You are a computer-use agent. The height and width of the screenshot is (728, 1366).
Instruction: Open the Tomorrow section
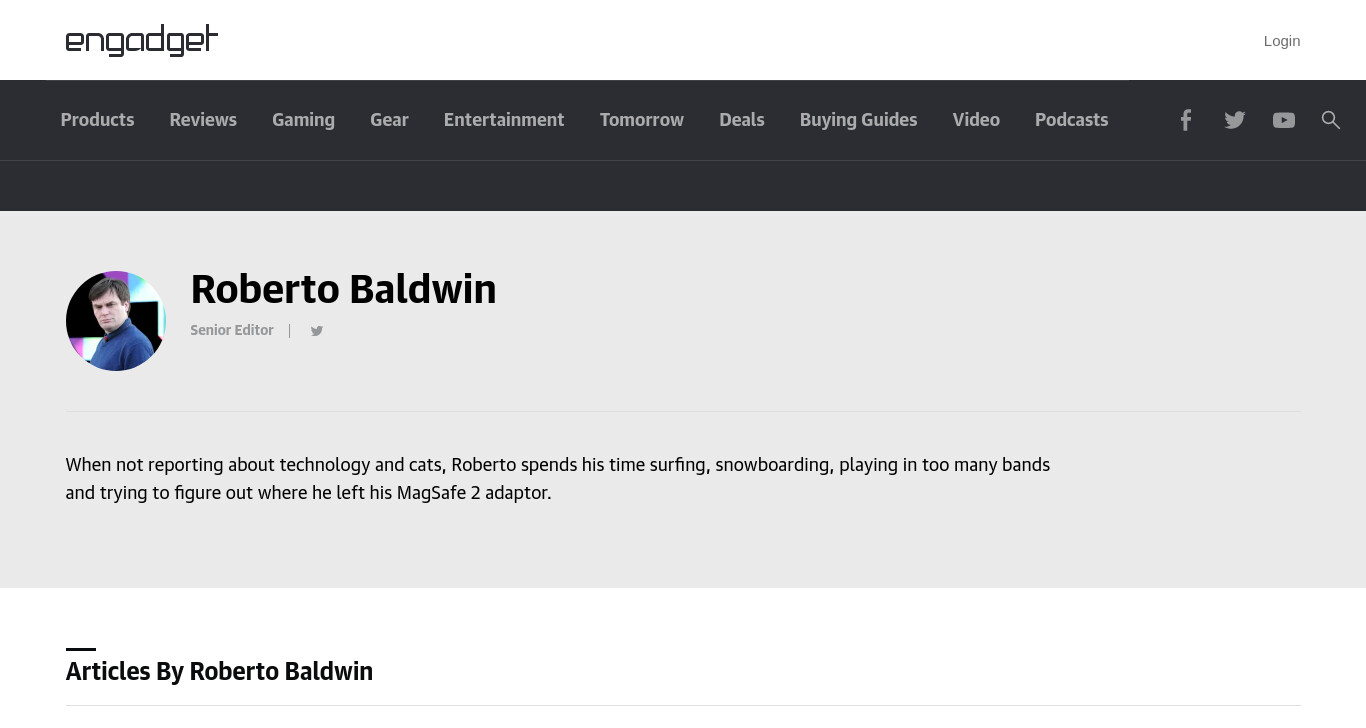click(642, 120)
